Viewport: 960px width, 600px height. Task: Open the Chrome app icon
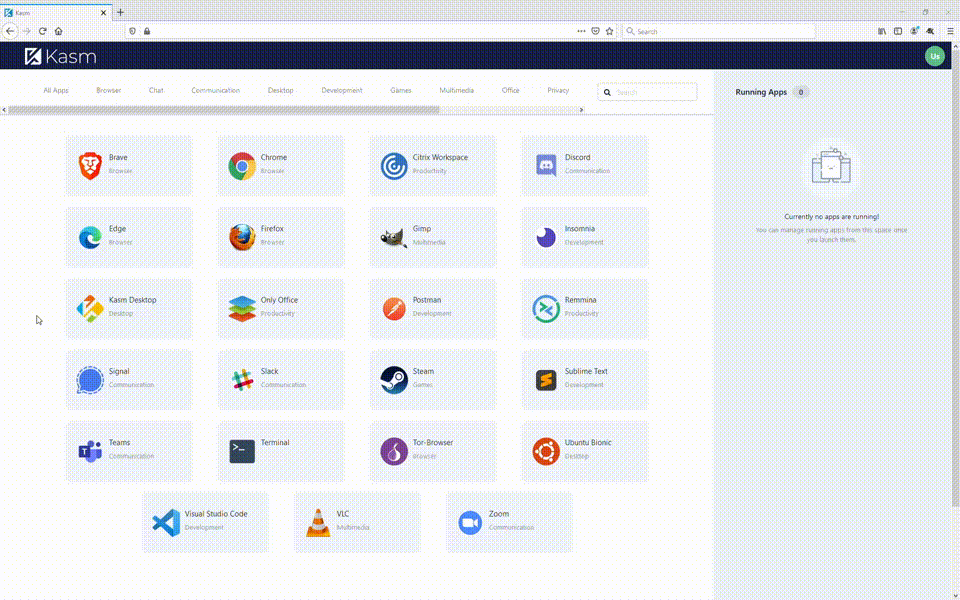[x=242, y=166]
